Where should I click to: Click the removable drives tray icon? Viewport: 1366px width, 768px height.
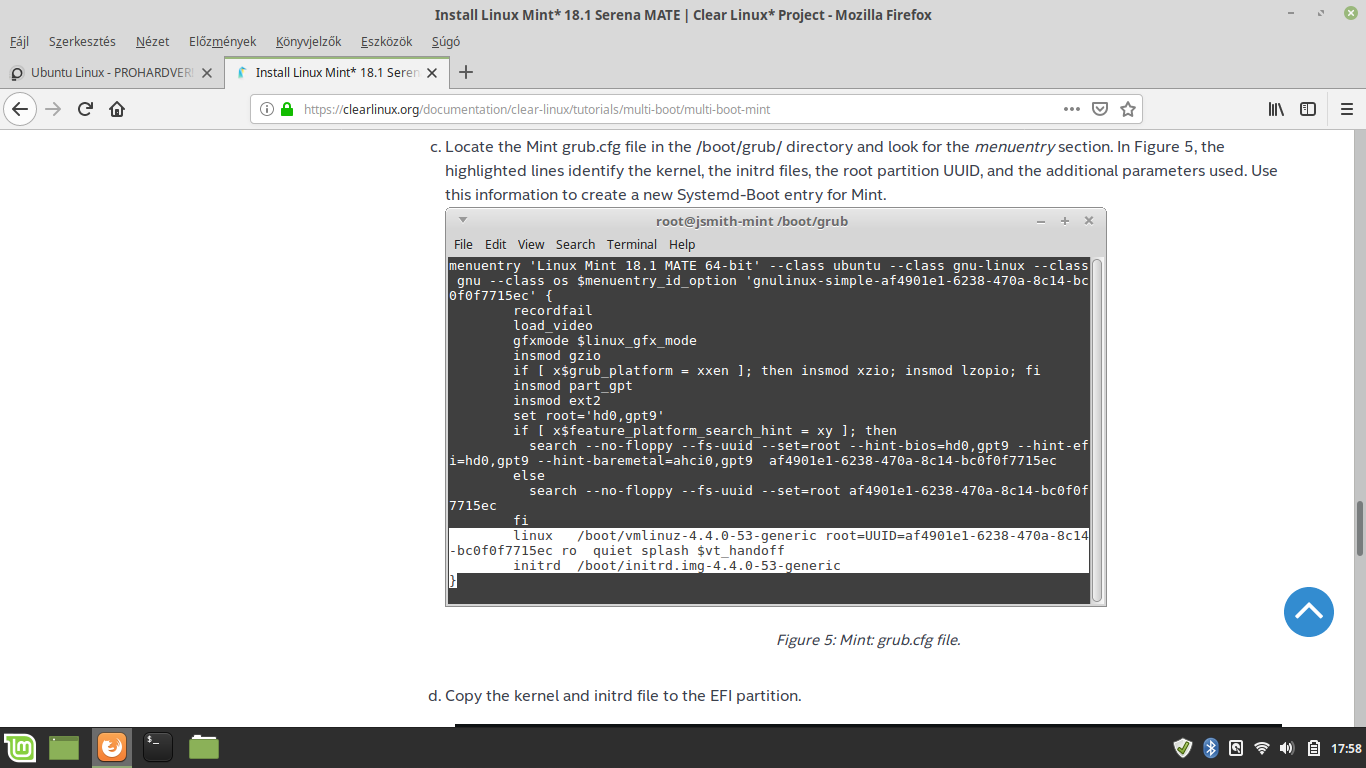coord(1236,747)
